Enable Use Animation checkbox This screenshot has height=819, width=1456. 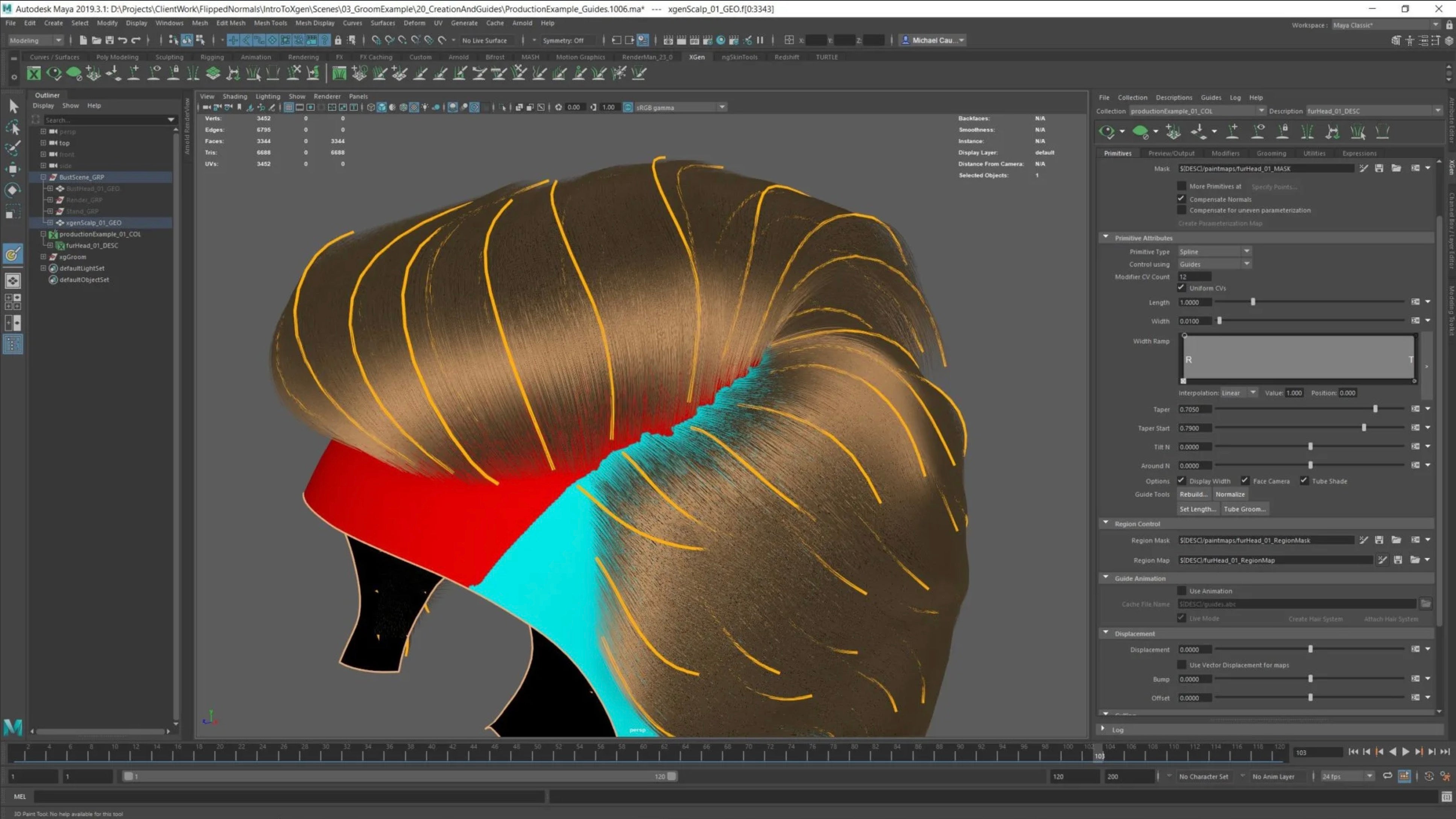[1181, 591]
